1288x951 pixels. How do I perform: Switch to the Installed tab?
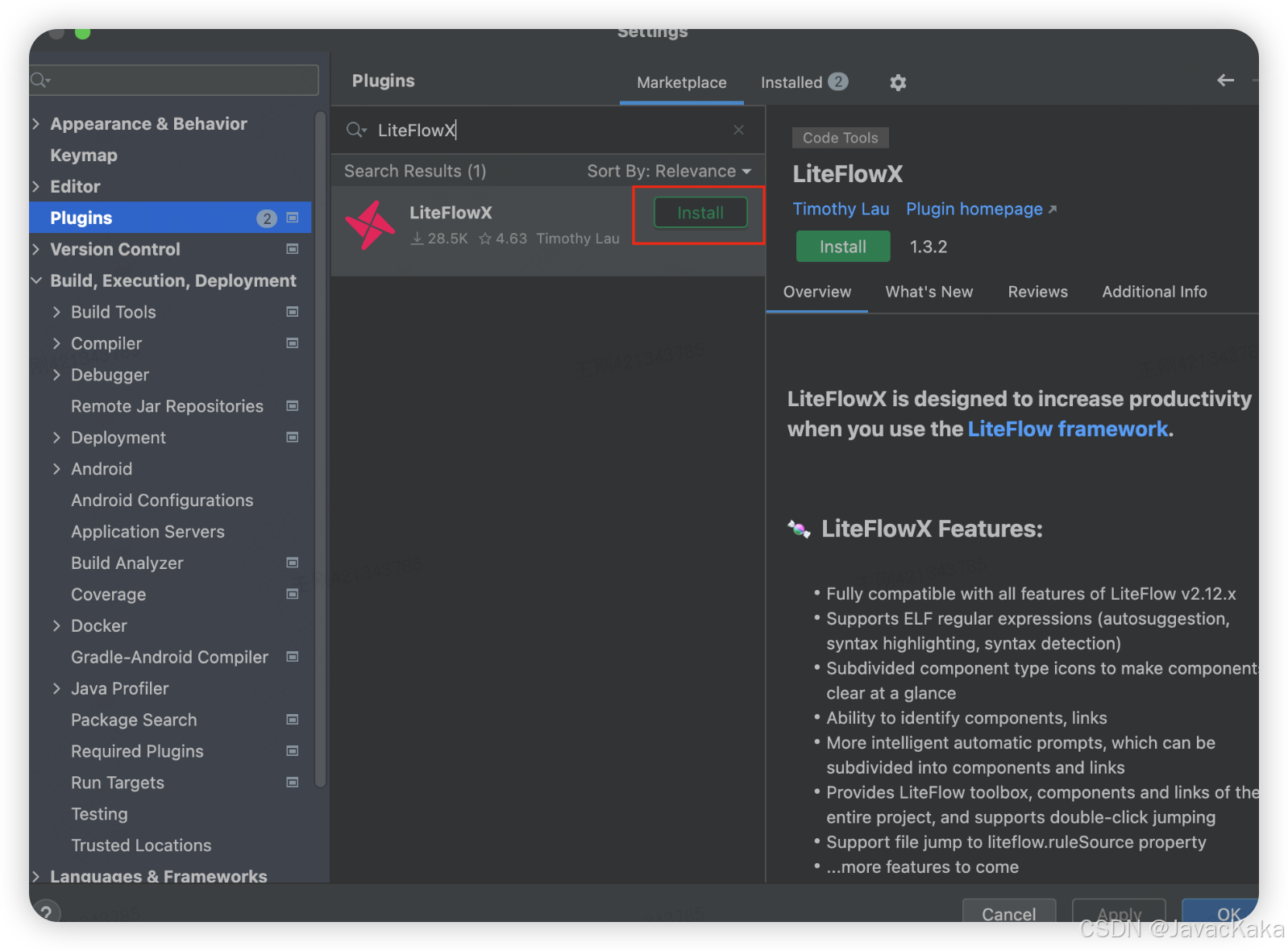[804, 82]
